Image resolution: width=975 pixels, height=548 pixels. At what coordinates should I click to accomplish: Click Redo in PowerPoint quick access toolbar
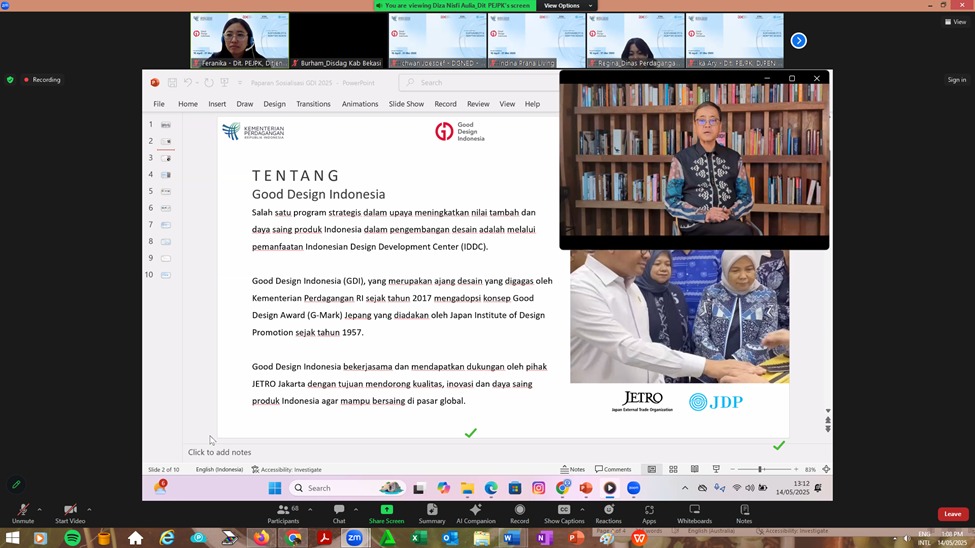click(209, 83)
